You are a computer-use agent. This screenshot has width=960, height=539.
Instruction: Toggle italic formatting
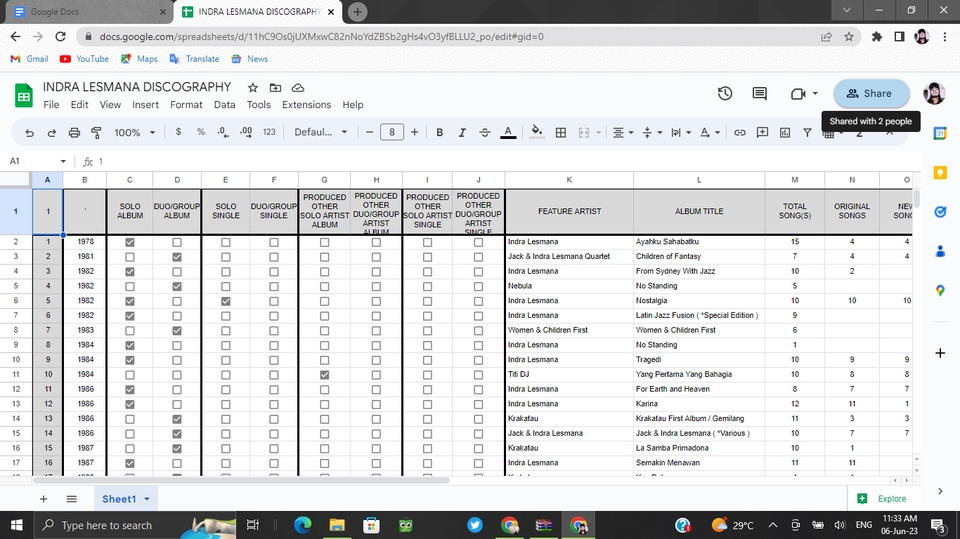pyautogui.click(x=462, y=132)
